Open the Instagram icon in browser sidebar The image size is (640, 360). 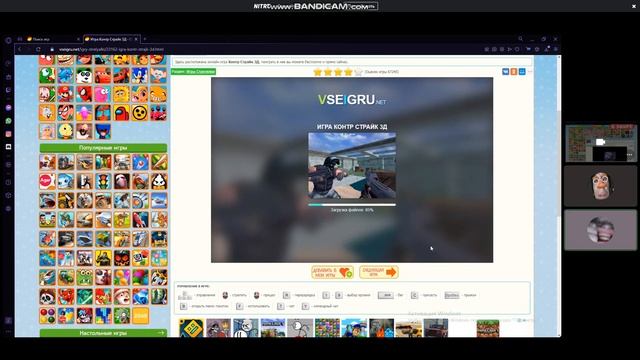pos(9,134)
